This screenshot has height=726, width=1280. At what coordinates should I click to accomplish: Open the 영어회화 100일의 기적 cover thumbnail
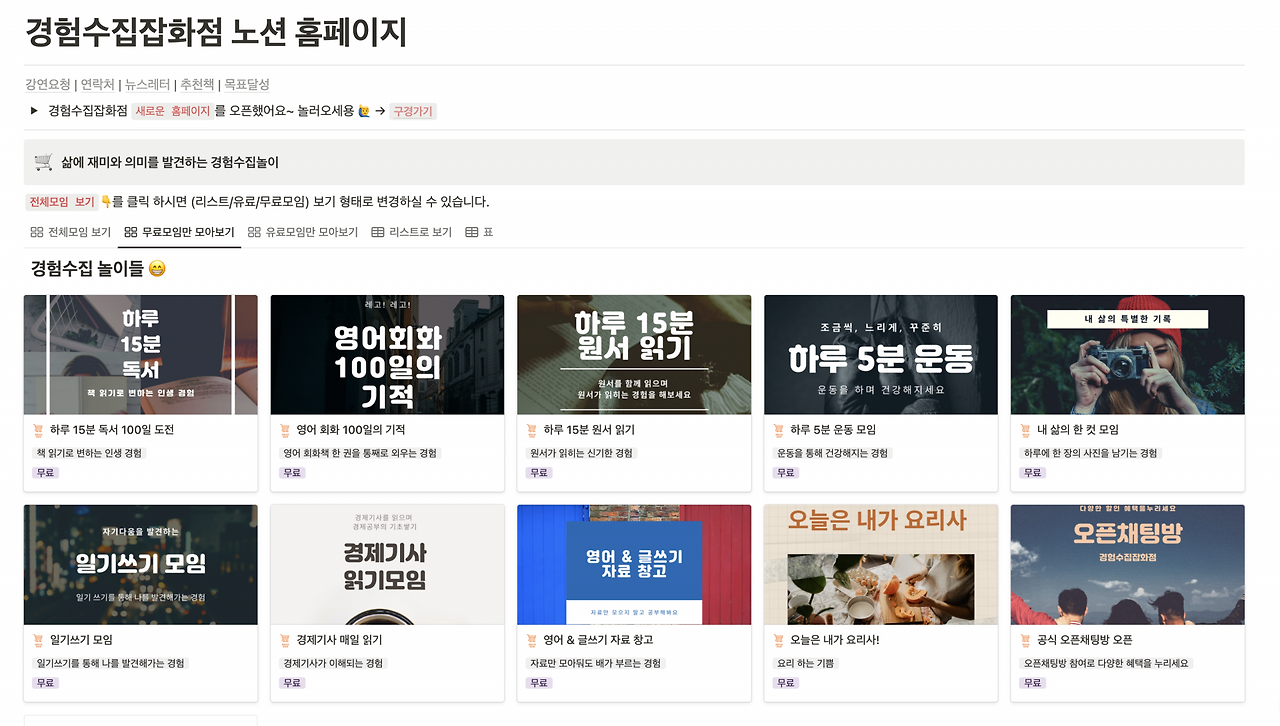pos(388,355)
